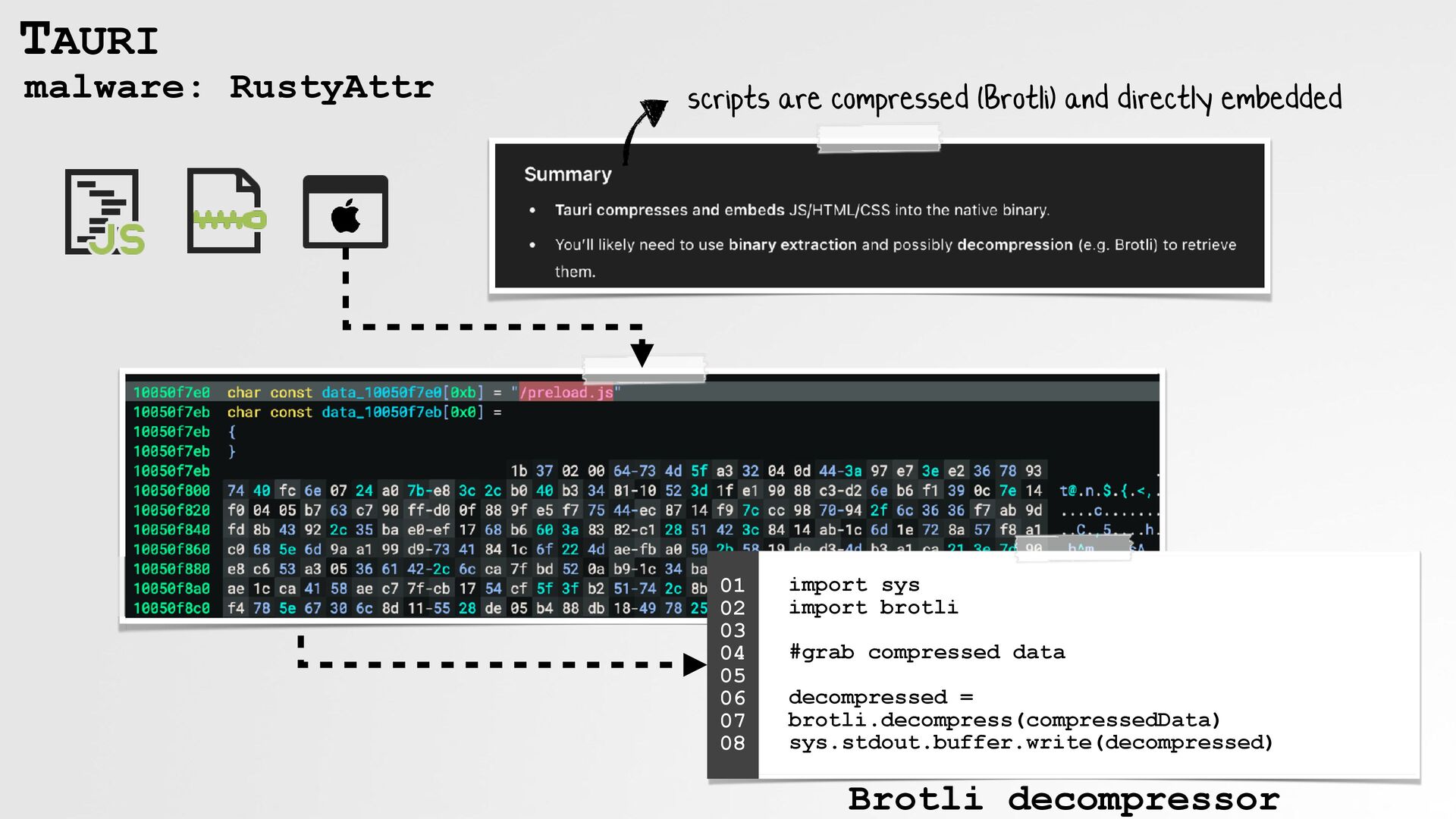The width and height of the screenshot is (1456, 819).
Task: Click address 10050f860 in the hex dump
Action: coord(171,549)
